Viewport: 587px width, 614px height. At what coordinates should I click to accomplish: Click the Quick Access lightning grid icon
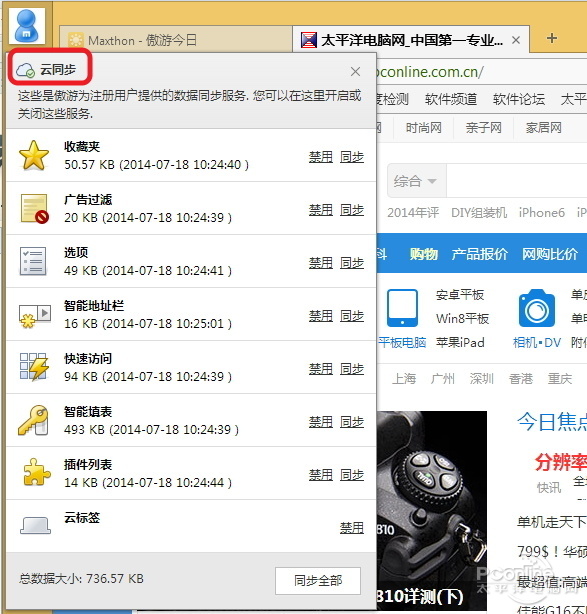pyautogui.click(x=34, y=367)
